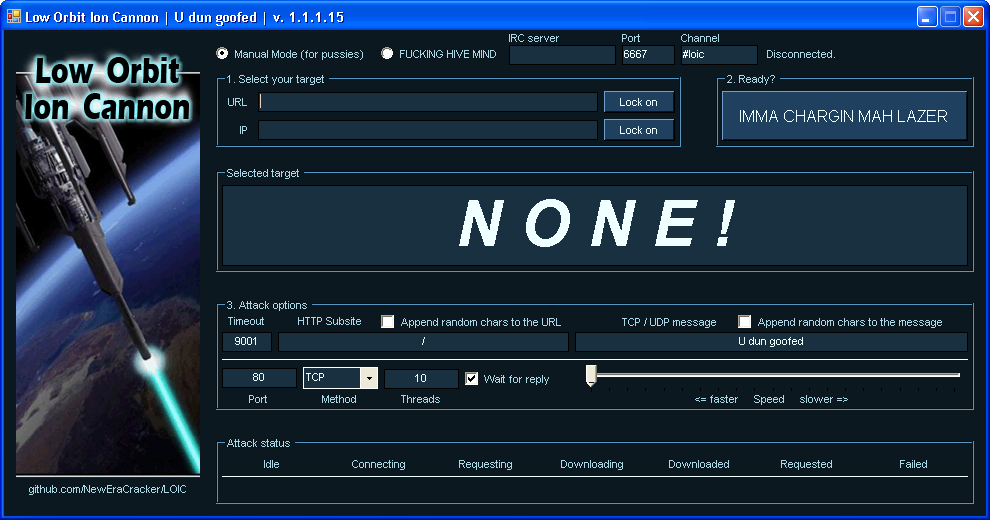The image size is (990, 520).
Task: Click the Channel field showing #loic
Action: (x=719, y=55)
